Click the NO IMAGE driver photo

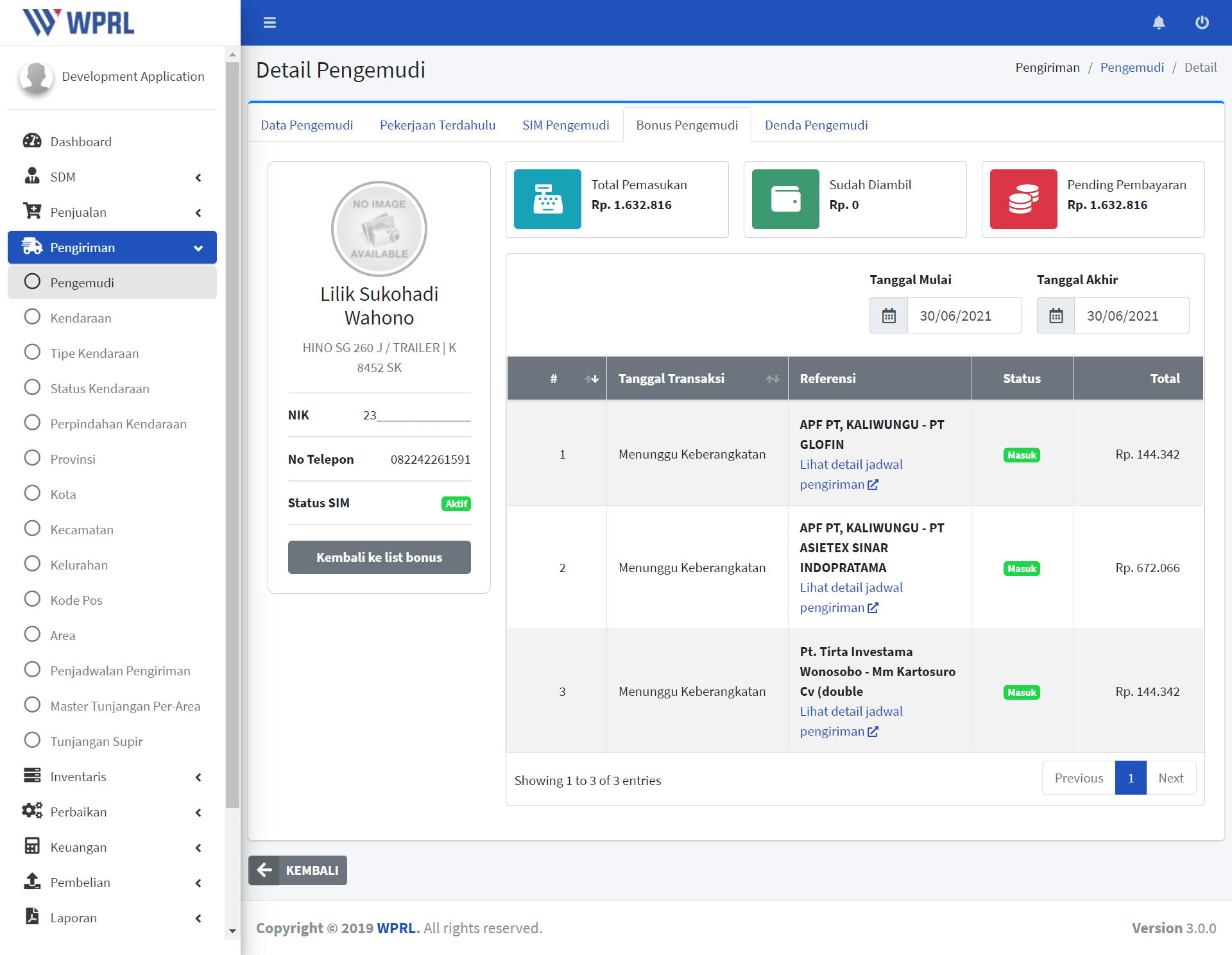(x=379, y=229)
